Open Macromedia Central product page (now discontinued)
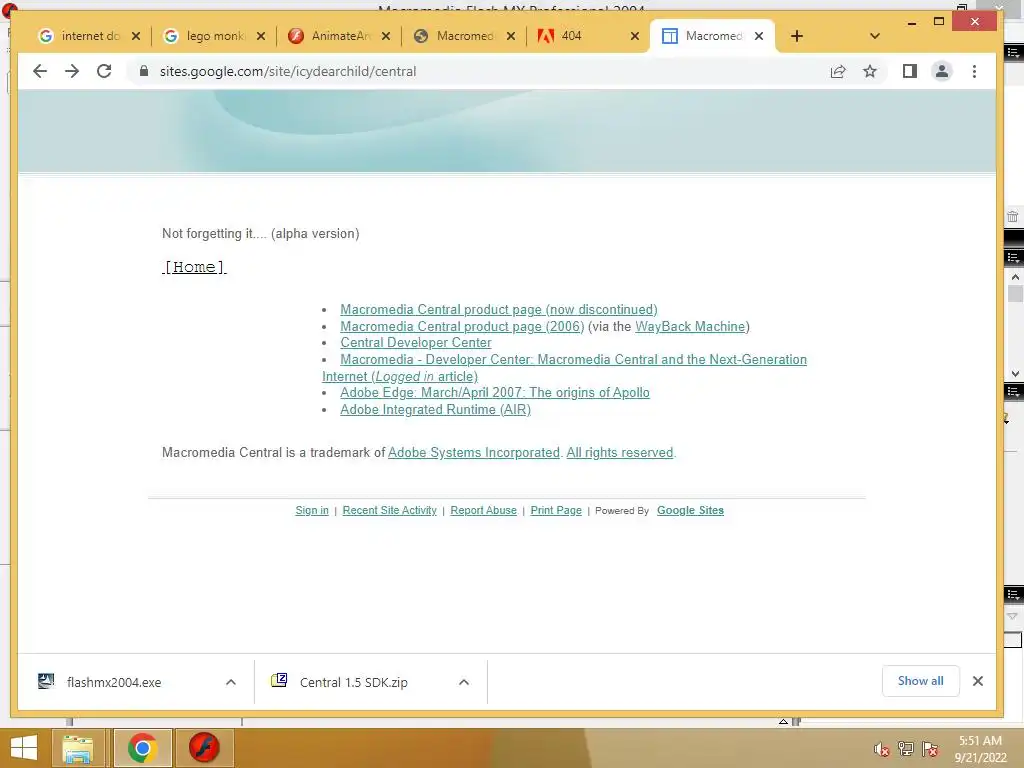This screenshot has width=1024, height=768. click(499, 310)
